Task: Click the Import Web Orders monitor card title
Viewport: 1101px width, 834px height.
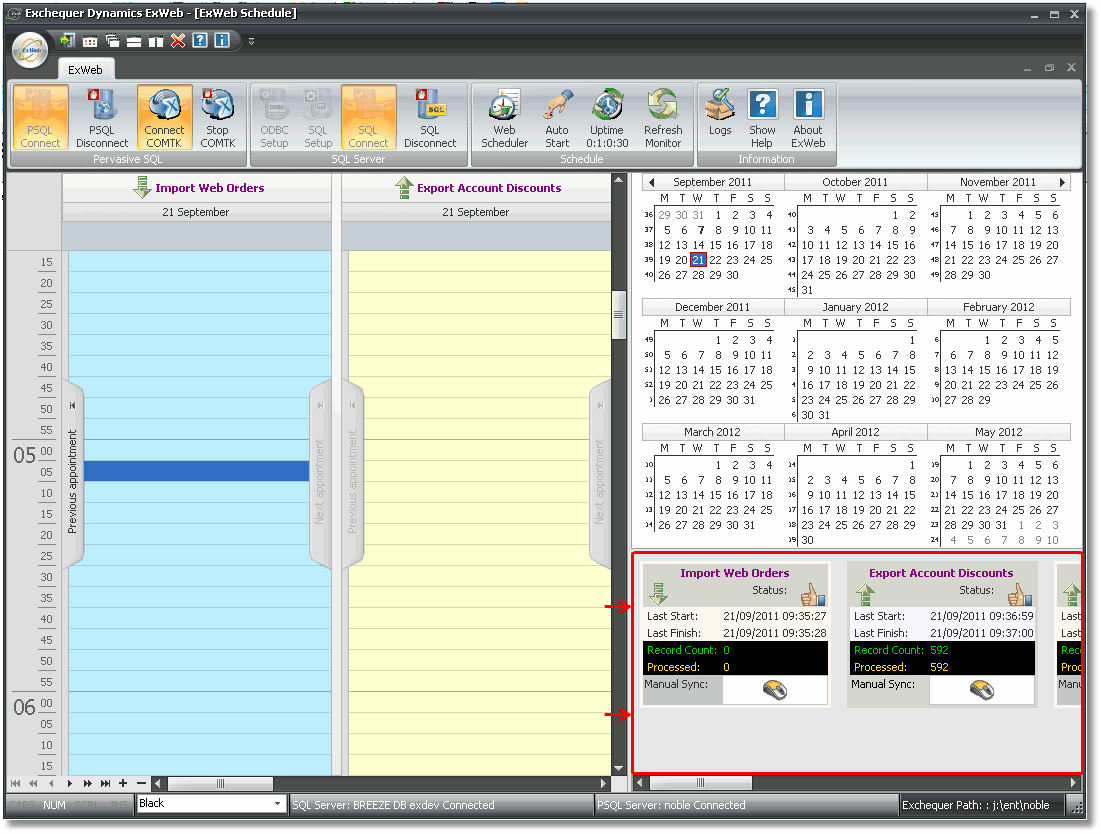Action: [734, 573]
